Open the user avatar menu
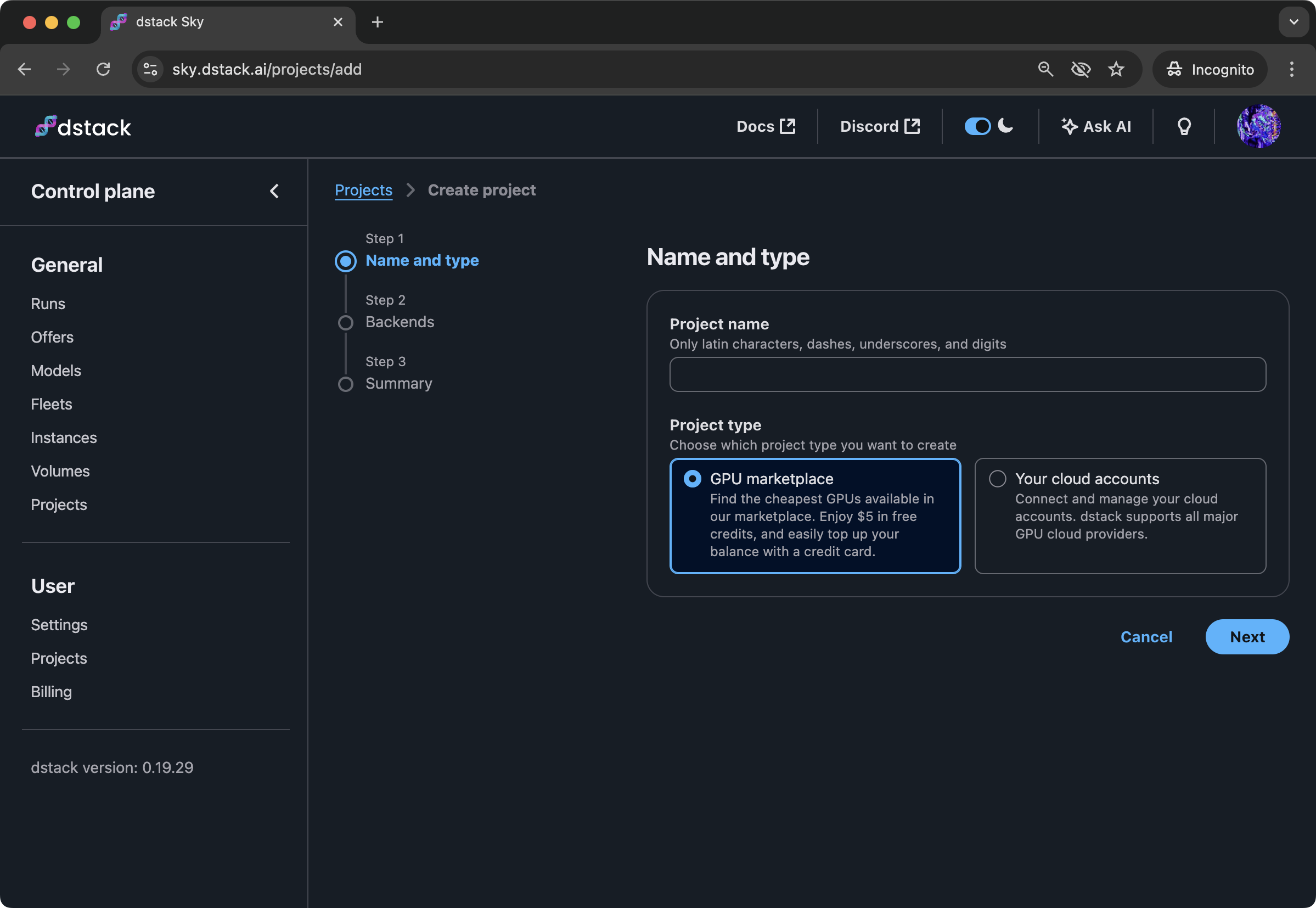The image size is (1316, 908). pos(1258,126)
